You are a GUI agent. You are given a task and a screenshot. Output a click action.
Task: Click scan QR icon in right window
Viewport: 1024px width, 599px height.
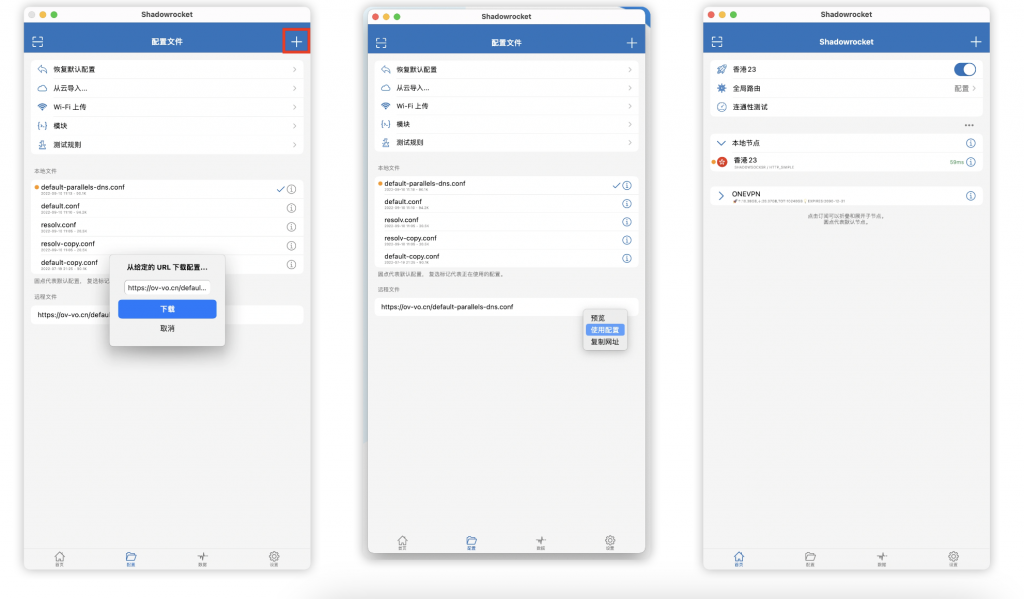tap(717, 42)
